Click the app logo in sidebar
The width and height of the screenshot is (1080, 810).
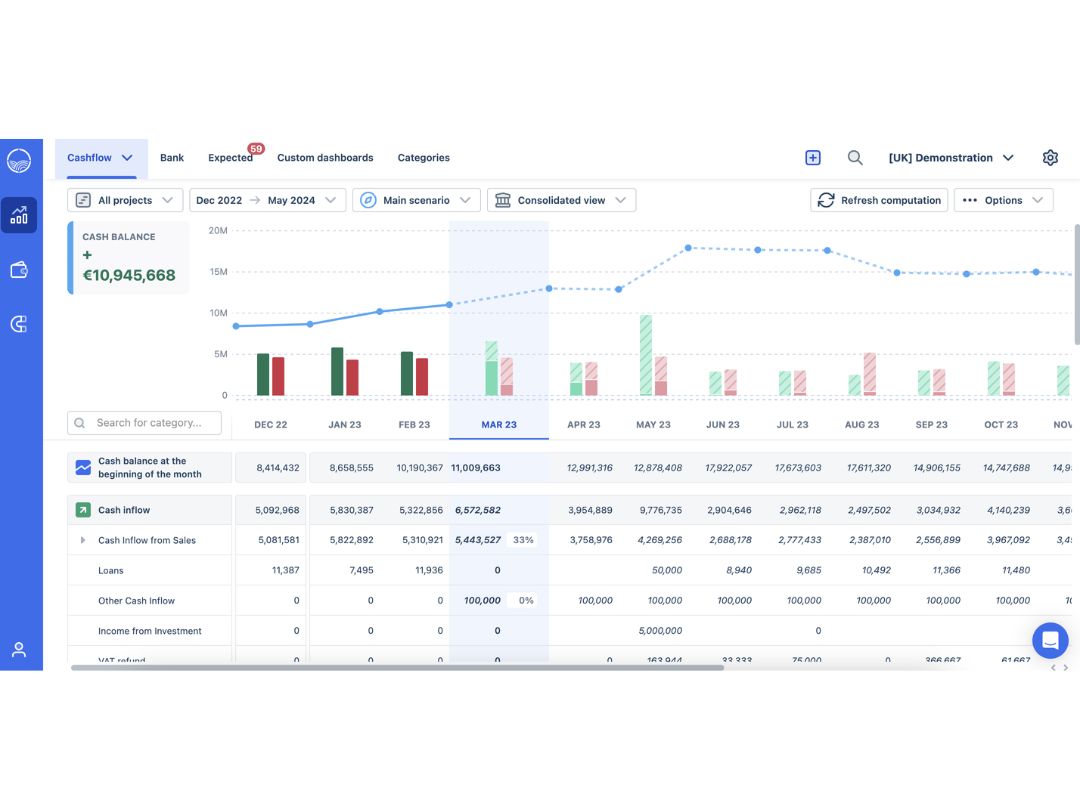tap(19, 160)
